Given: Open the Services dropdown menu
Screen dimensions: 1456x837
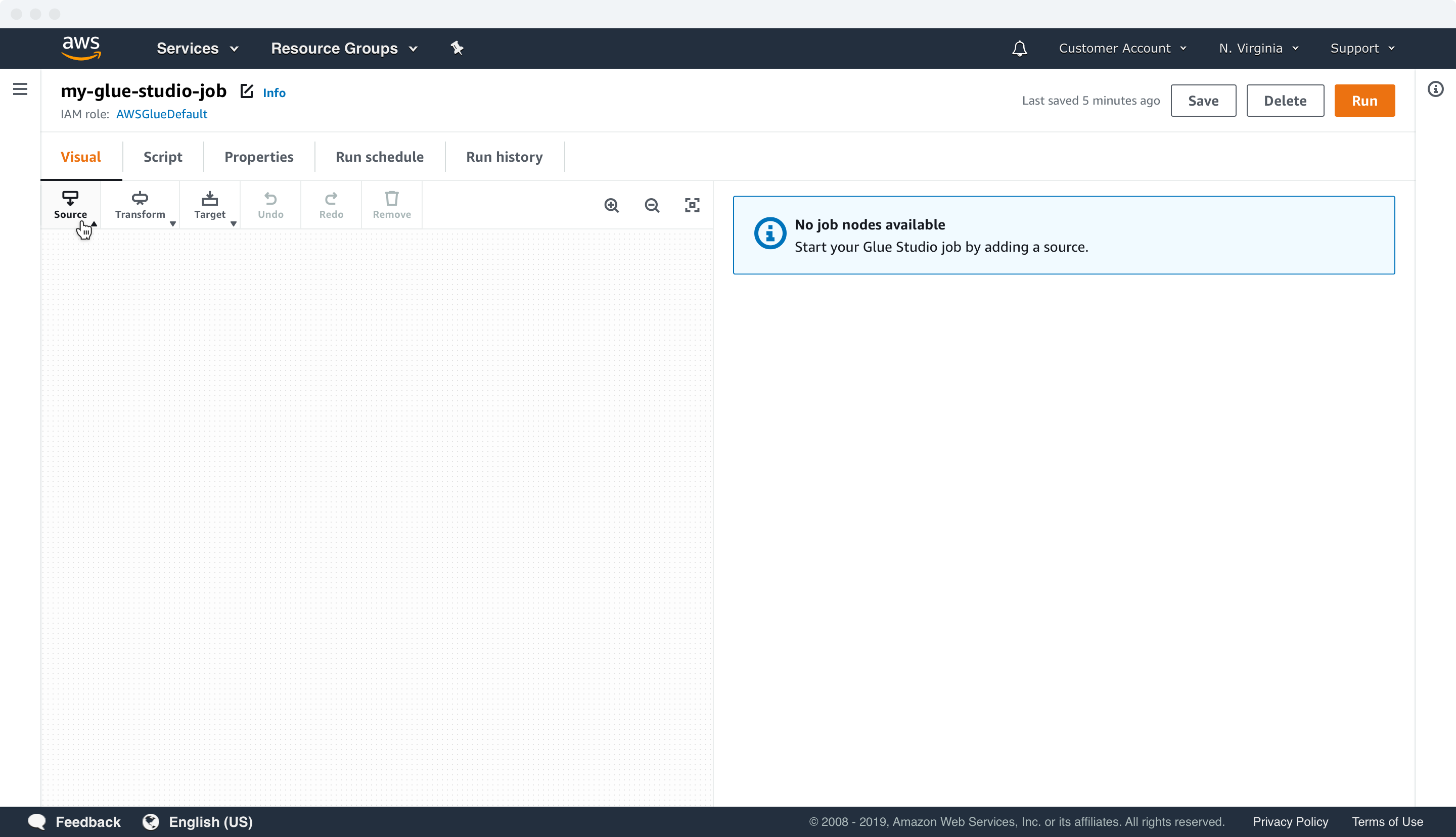Looking at the screenshot, I should click(x=197, y=49).
